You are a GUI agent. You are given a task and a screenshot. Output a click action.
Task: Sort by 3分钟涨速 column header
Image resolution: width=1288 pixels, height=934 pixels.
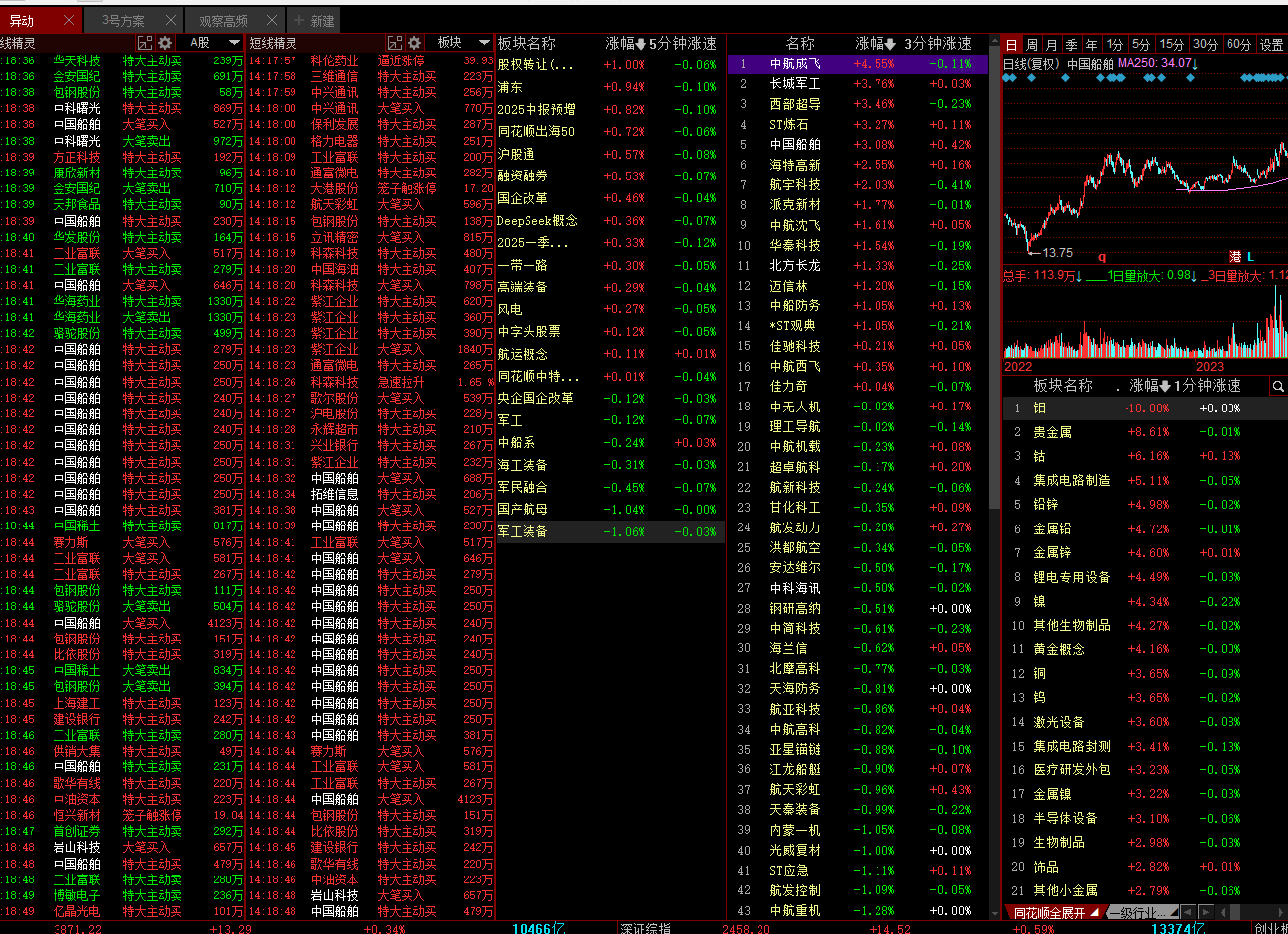[938, 44]
